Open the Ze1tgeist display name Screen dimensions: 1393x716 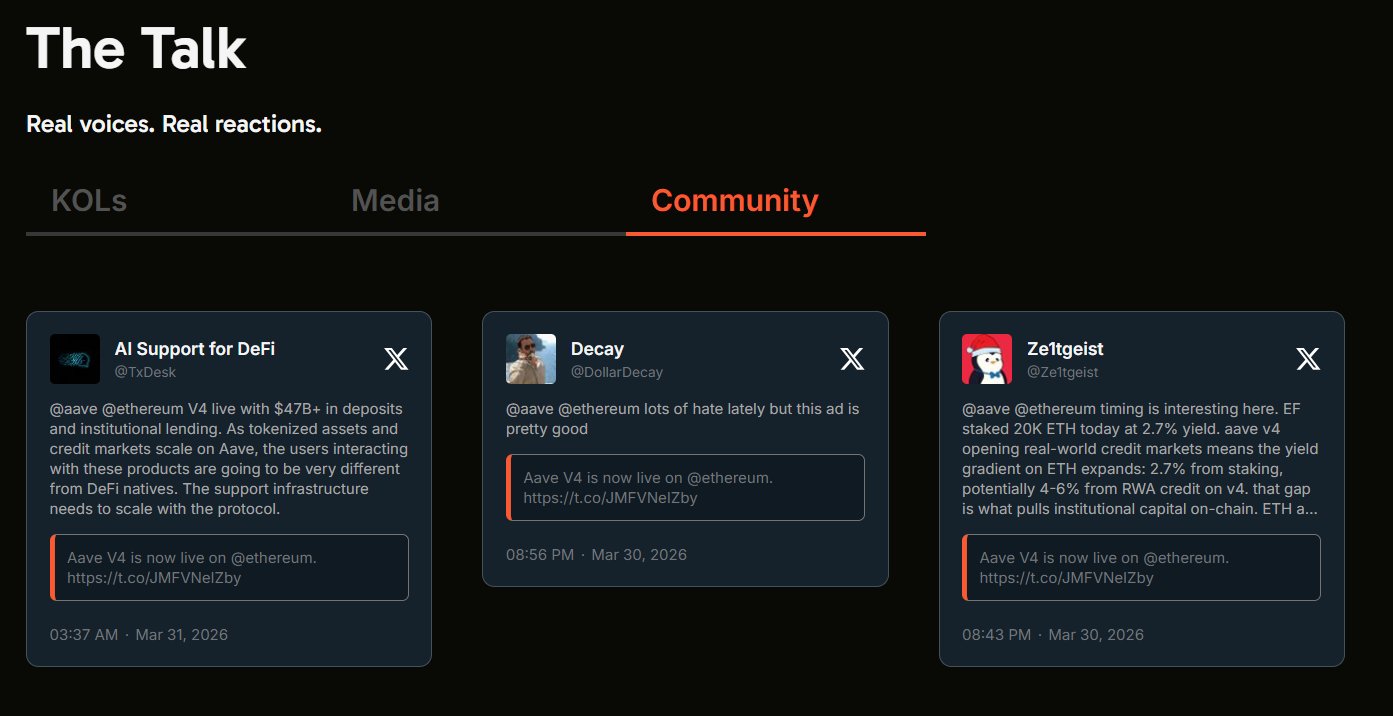pyautogui.click(x=1065, y=349)
